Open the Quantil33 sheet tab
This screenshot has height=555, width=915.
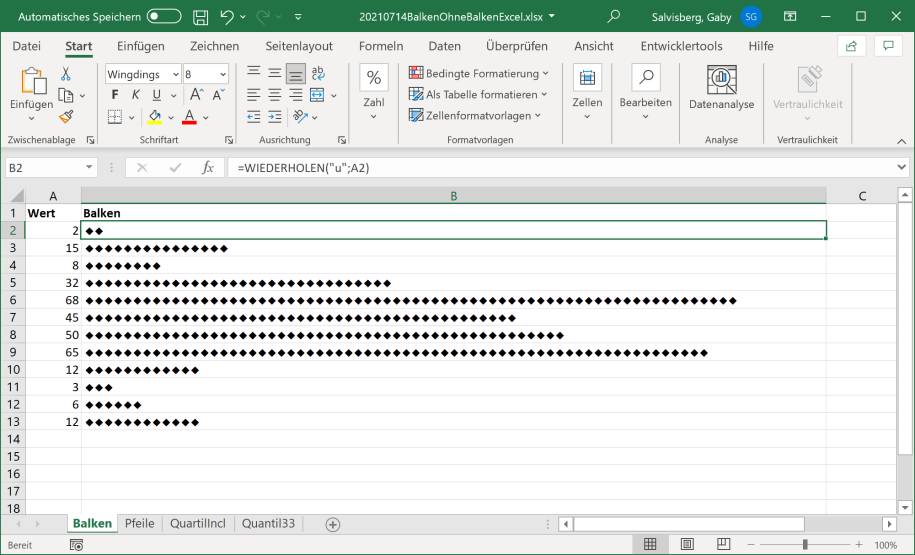tap(268, 523)
